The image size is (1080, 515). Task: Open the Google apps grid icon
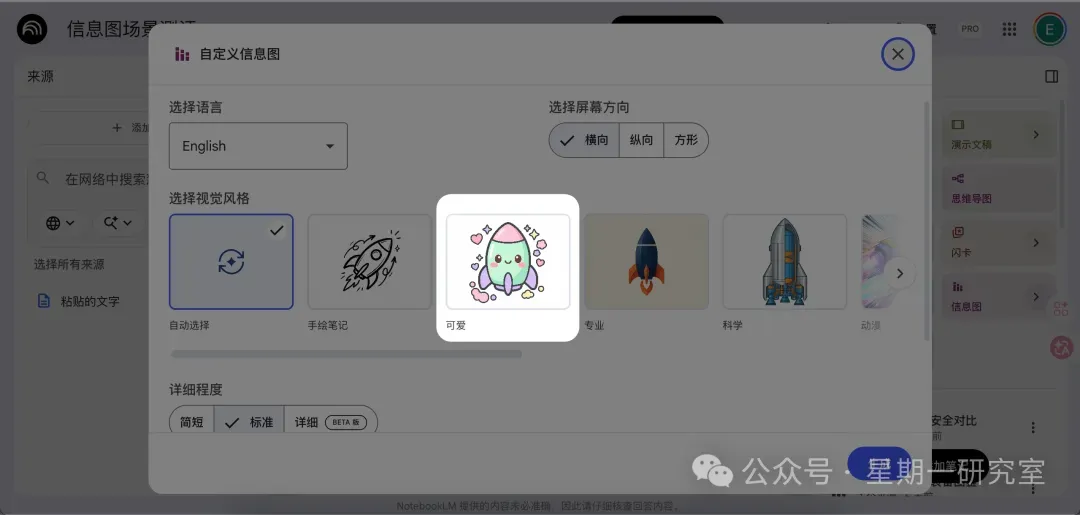1009,29
